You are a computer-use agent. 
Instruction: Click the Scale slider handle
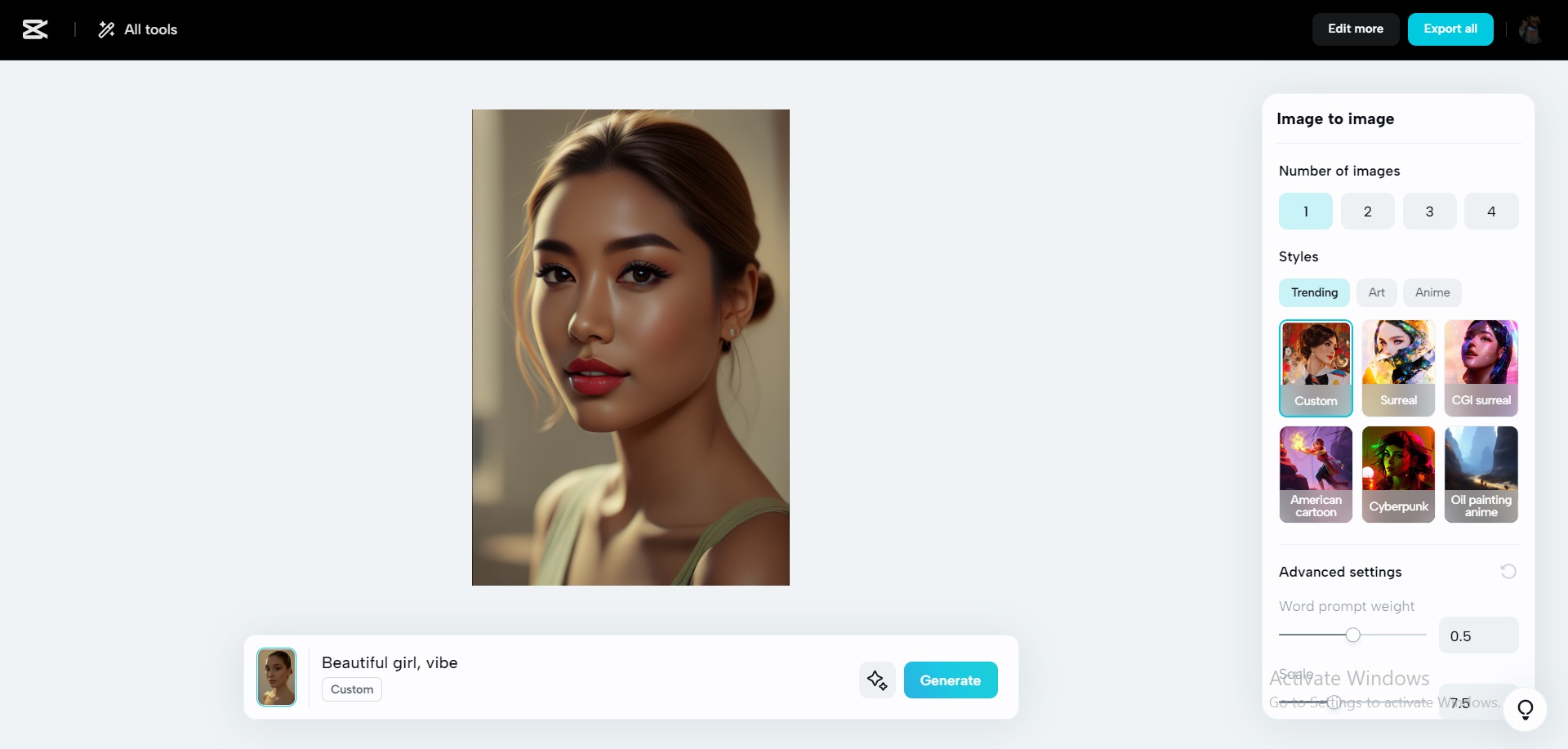click(x=1334, y=702)
